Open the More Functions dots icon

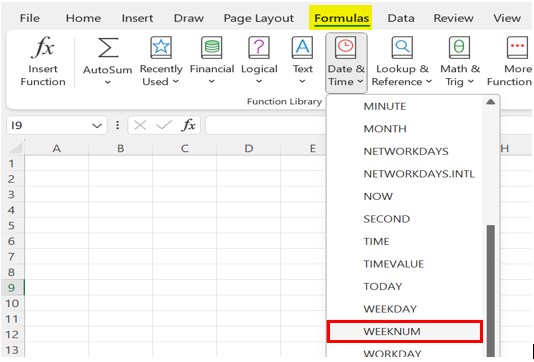click(x=518, y=48)
